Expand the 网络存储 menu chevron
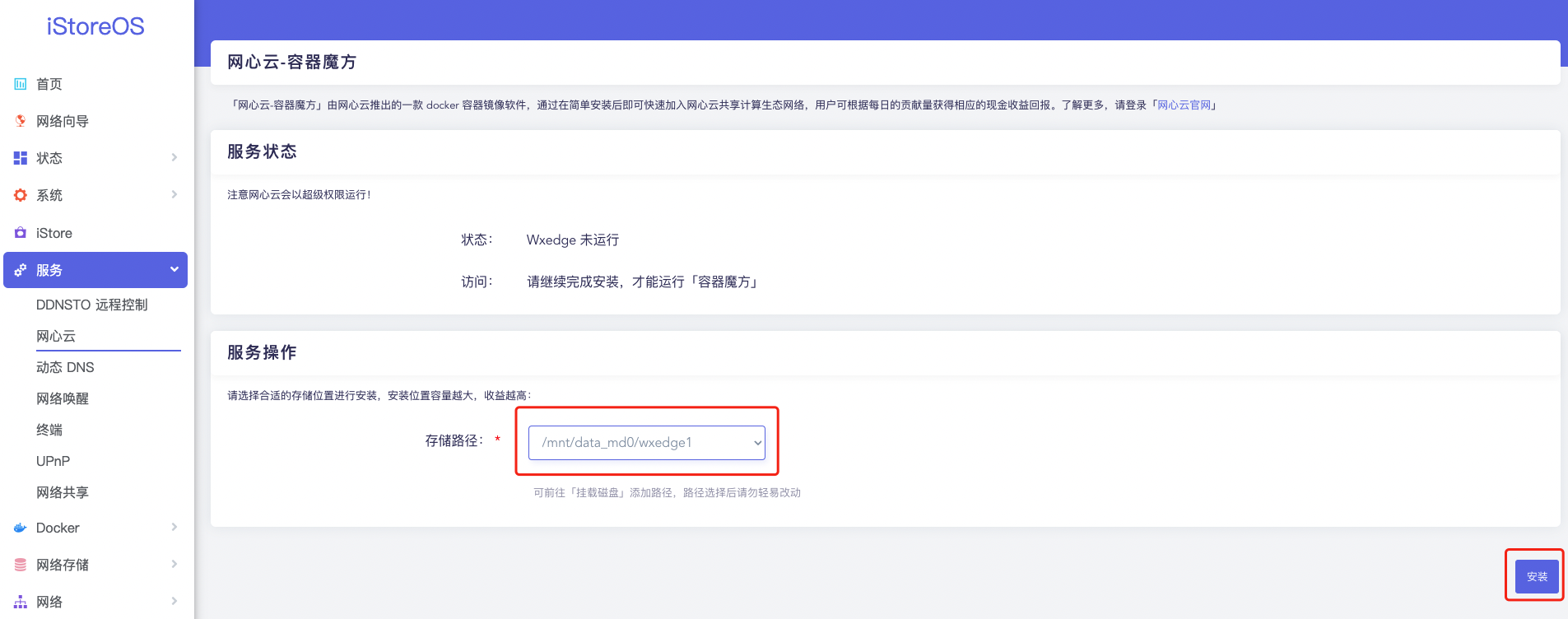This screenshot has height=619, width=1568. pos(174,564)
